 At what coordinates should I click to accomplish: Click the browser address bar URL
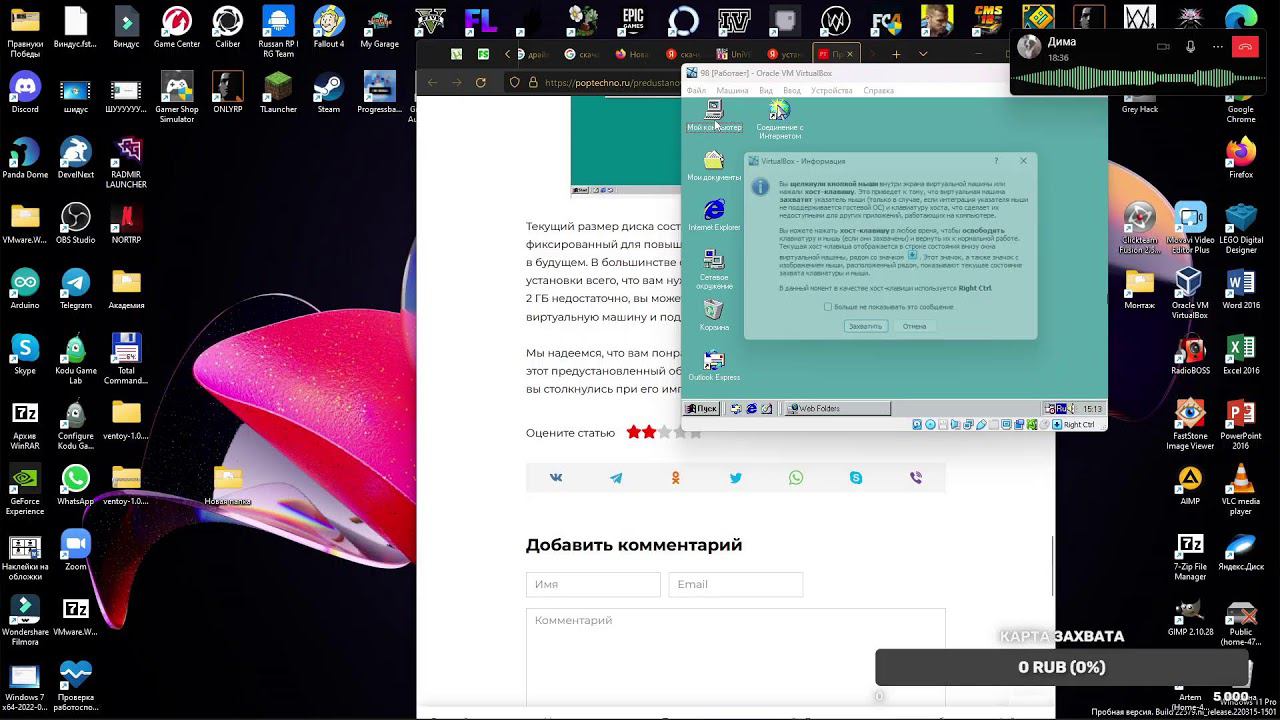(612, 83)
